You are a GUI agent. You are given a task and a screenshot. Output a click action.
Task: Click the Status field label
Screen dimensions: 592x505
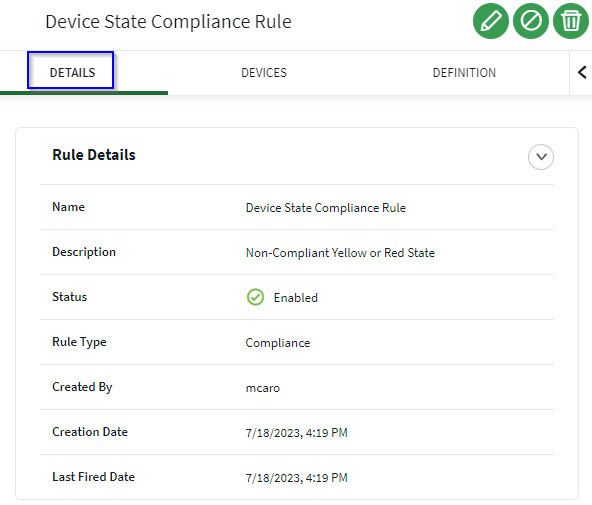(x=69, y=297)
